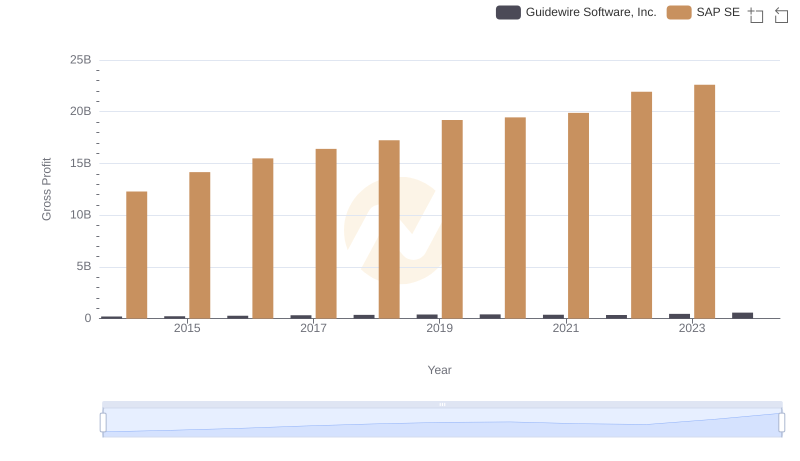Click the Guidewire Software, Inc. legend label
The image size is (800, 461).
pos(591,12)
